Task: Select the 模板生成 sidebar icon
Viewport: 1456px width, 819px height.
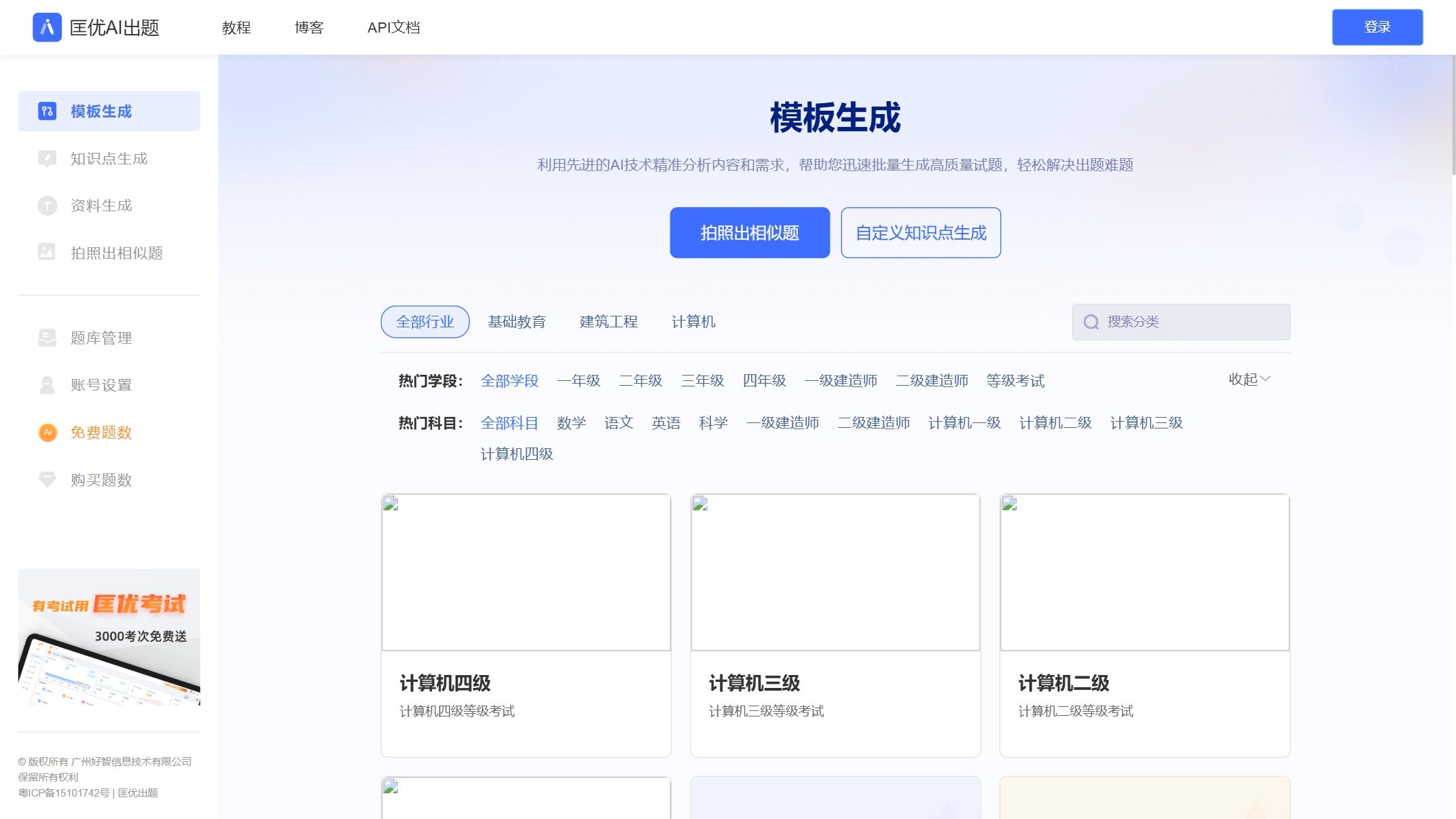Action: [x=47, y=111]
